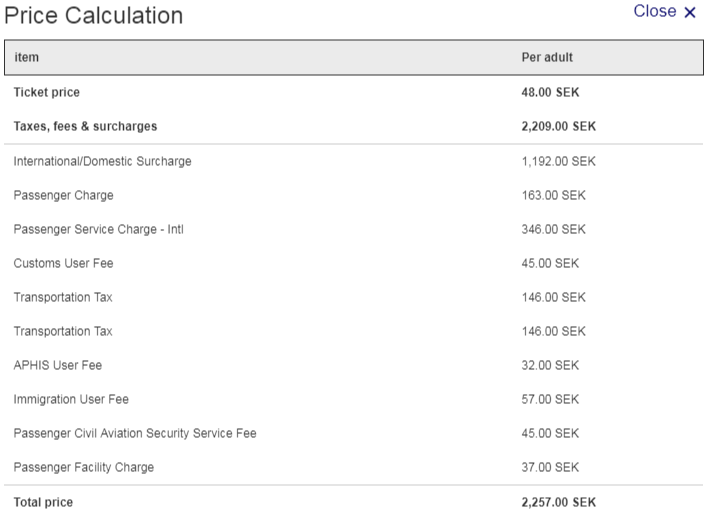Select the Taxes, fees & surcharges row
706x517 pixels.
click(x=85, y=127)
